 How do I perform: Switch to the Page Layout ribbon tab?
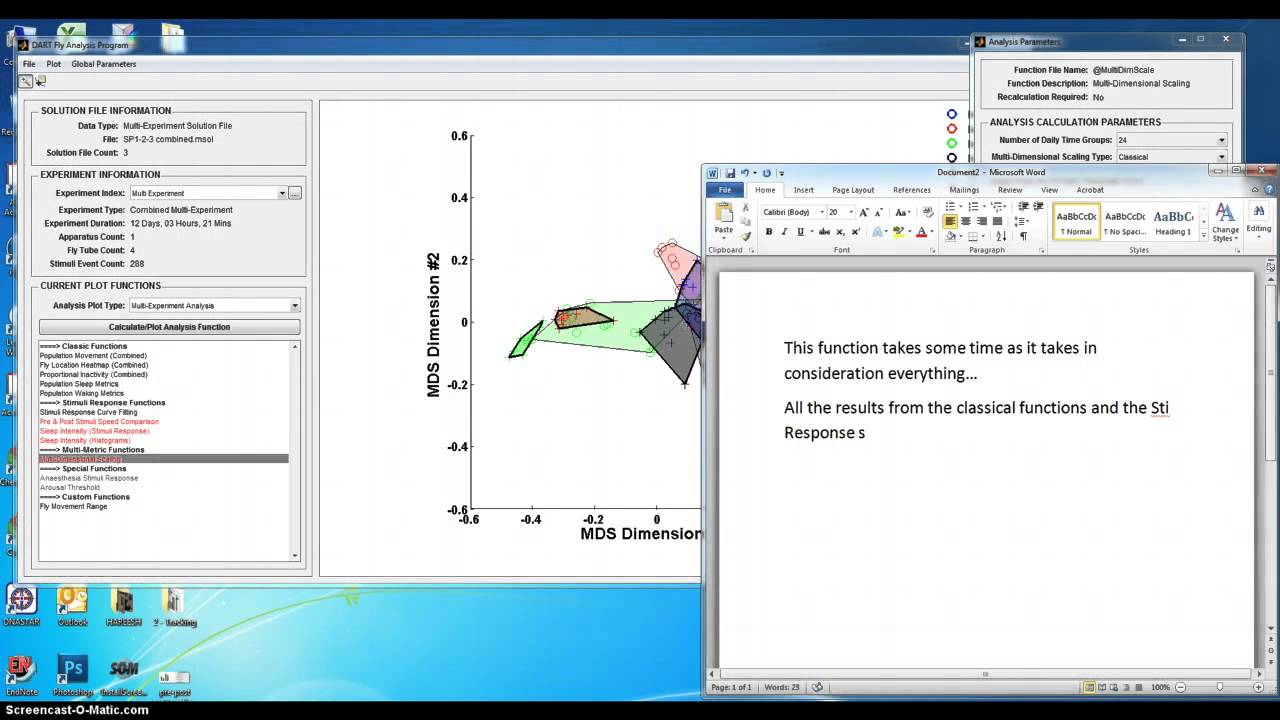[x=853, y=190]
